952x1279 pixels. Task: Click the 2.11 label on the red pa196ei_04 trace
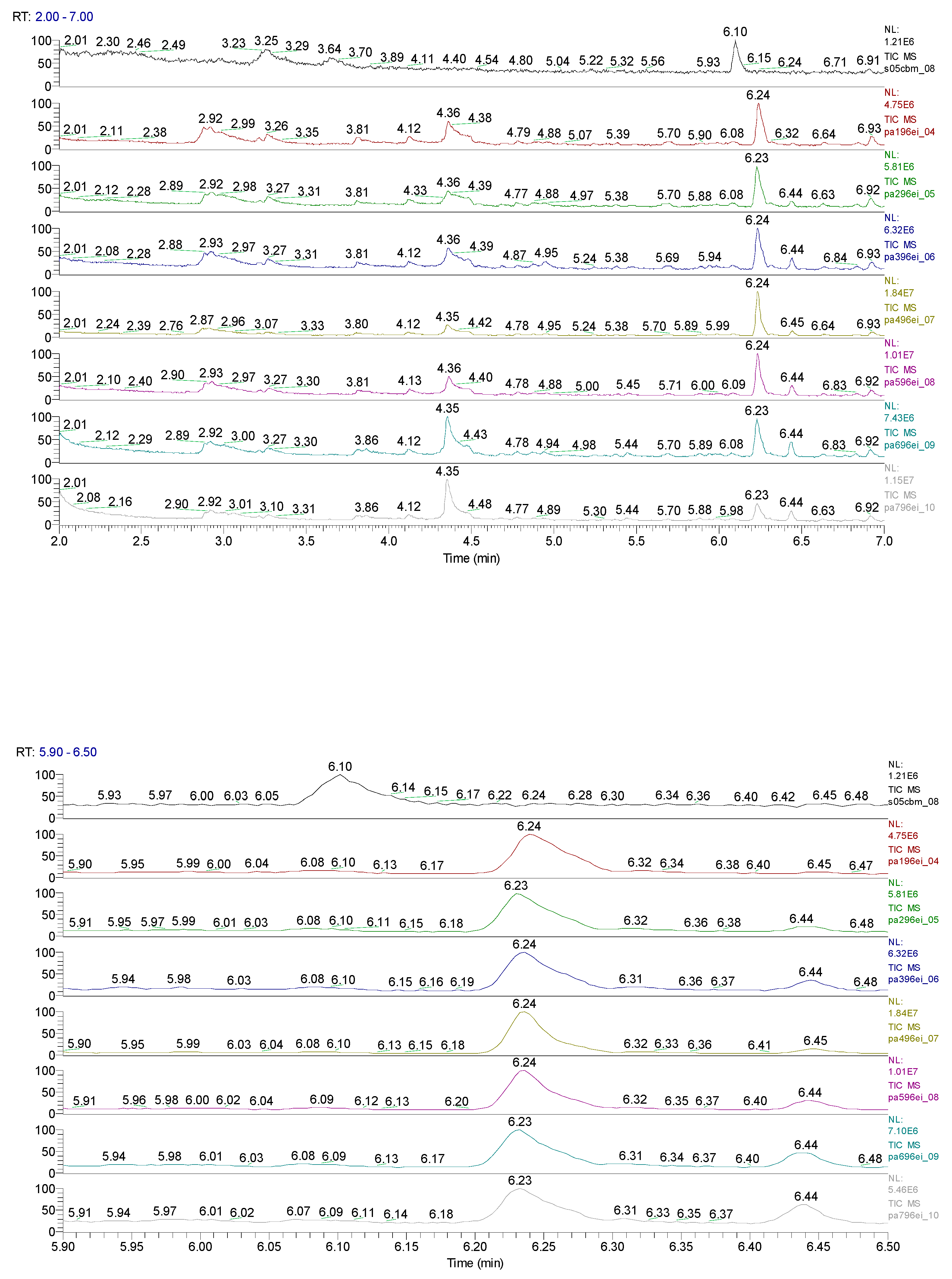click(x=112, y=131)
